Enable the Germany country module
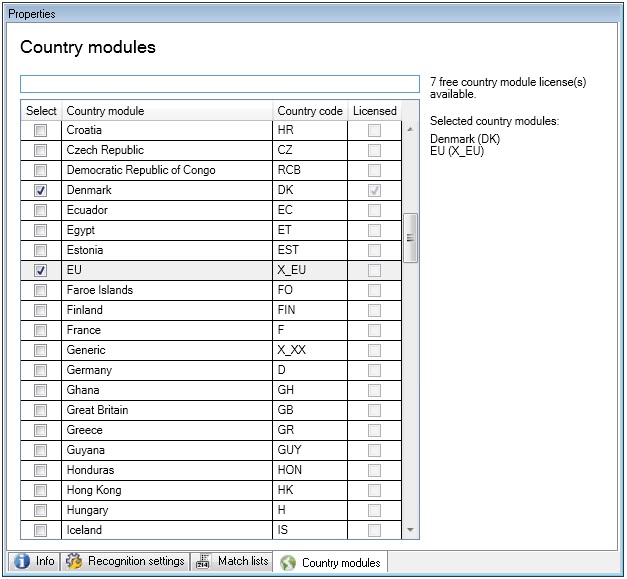 pyautogui.click(x=41, y=370)
